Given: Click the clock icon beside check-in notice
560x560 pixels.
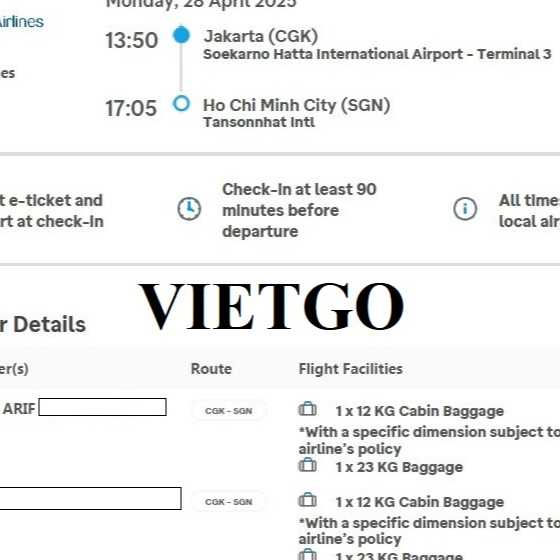Looking at the screenshot, I should point(189,209).
